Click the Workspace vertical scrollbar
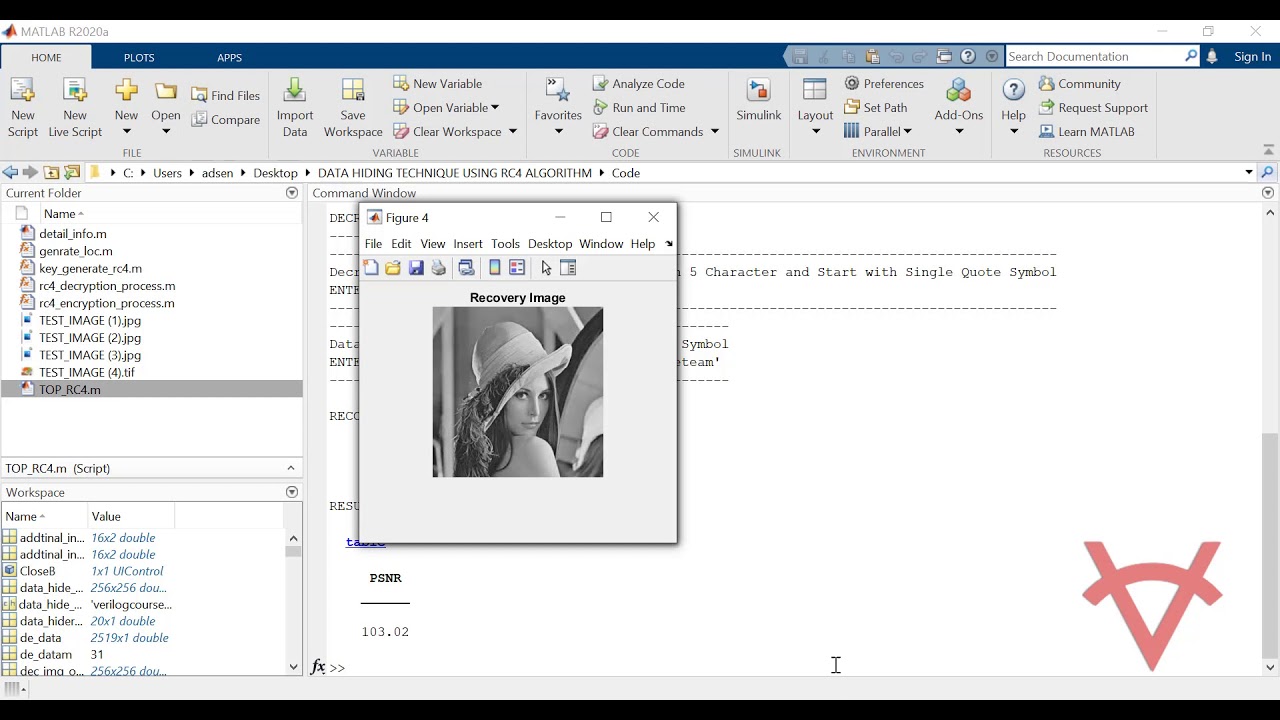Viewport: 1280px width, 720px height. click(x=293, y=602)
